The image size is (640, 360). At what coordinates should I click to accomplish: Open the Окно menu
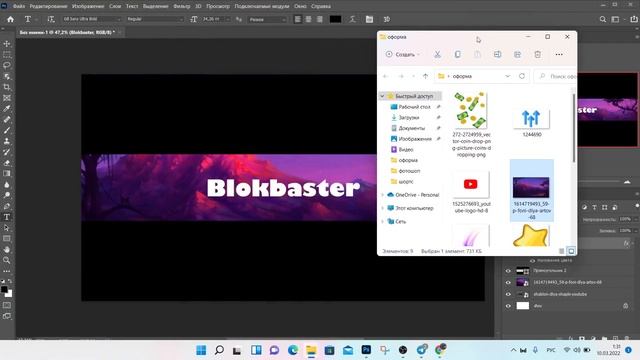pyautogui.click(x=300, y=6)
